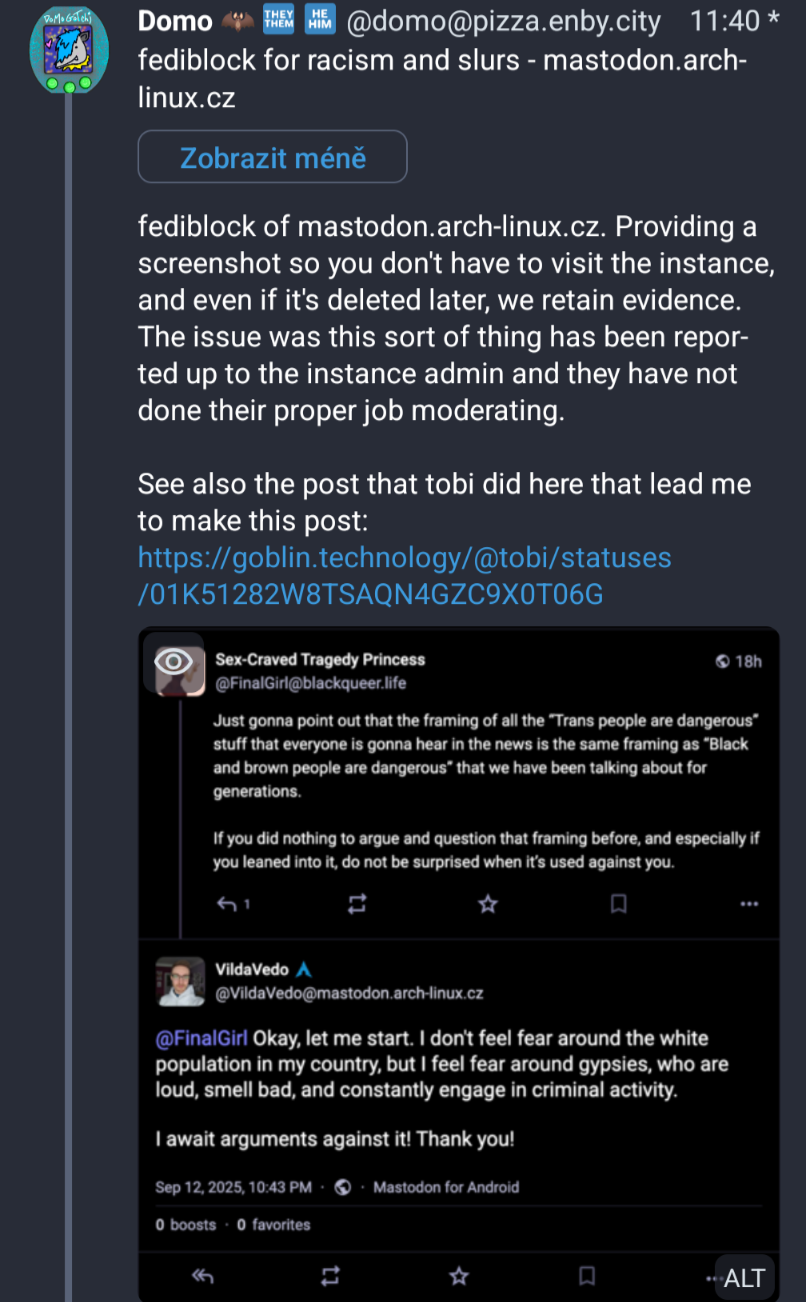This screenshot has width=806, height=1302.
Task: Favorite FinalGirl's post with the star
Action: click(487, 904)
